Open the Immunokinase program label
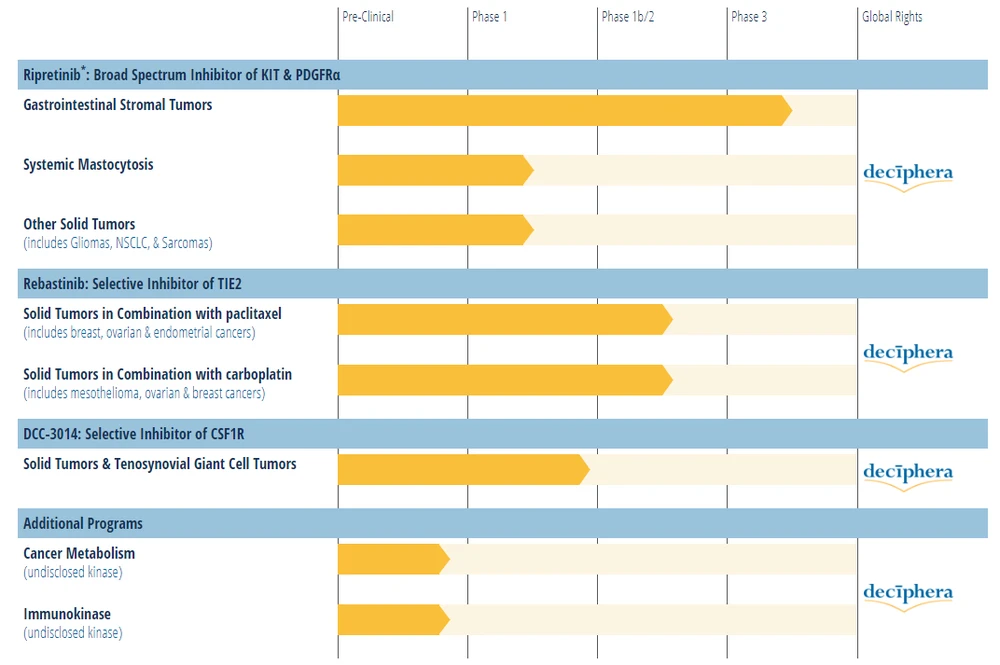This screenshot has height=665, width=1000. tap(67, 614)
